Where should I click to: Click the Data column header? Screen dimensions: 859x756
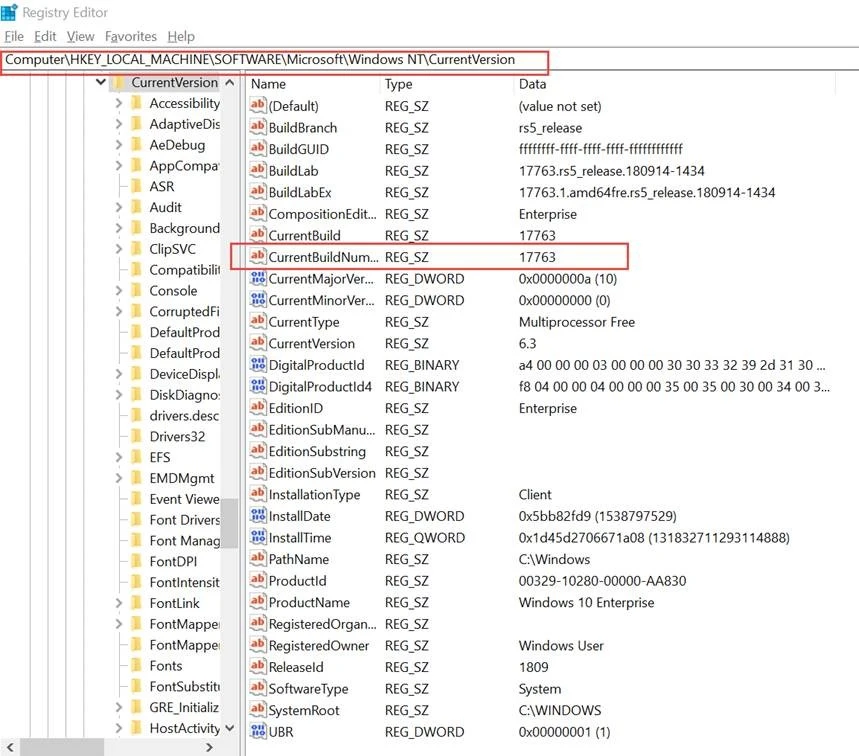[x=533, y=84]
